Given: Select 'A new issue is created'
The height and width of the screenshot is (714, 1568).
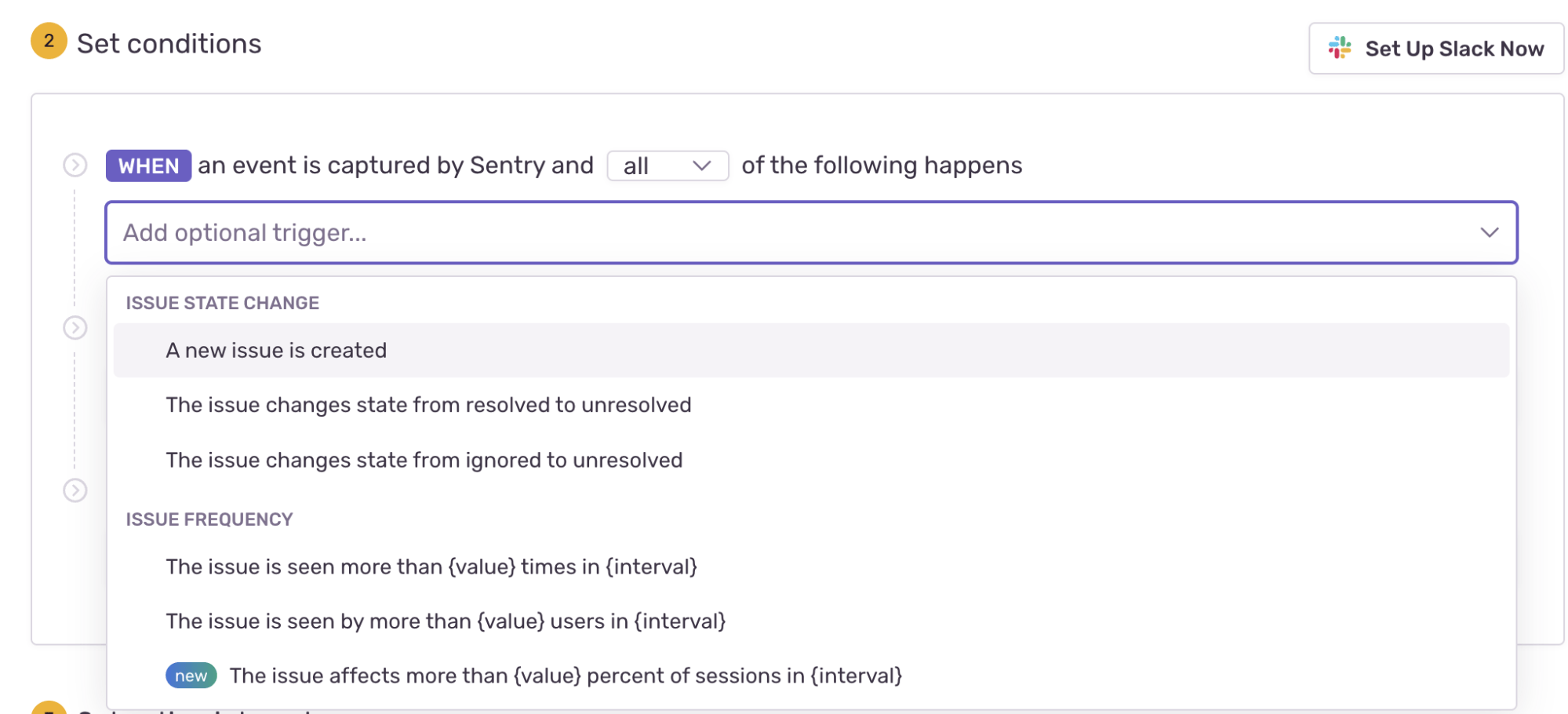Looking at the screenshot, I should (x=276, y=351).
